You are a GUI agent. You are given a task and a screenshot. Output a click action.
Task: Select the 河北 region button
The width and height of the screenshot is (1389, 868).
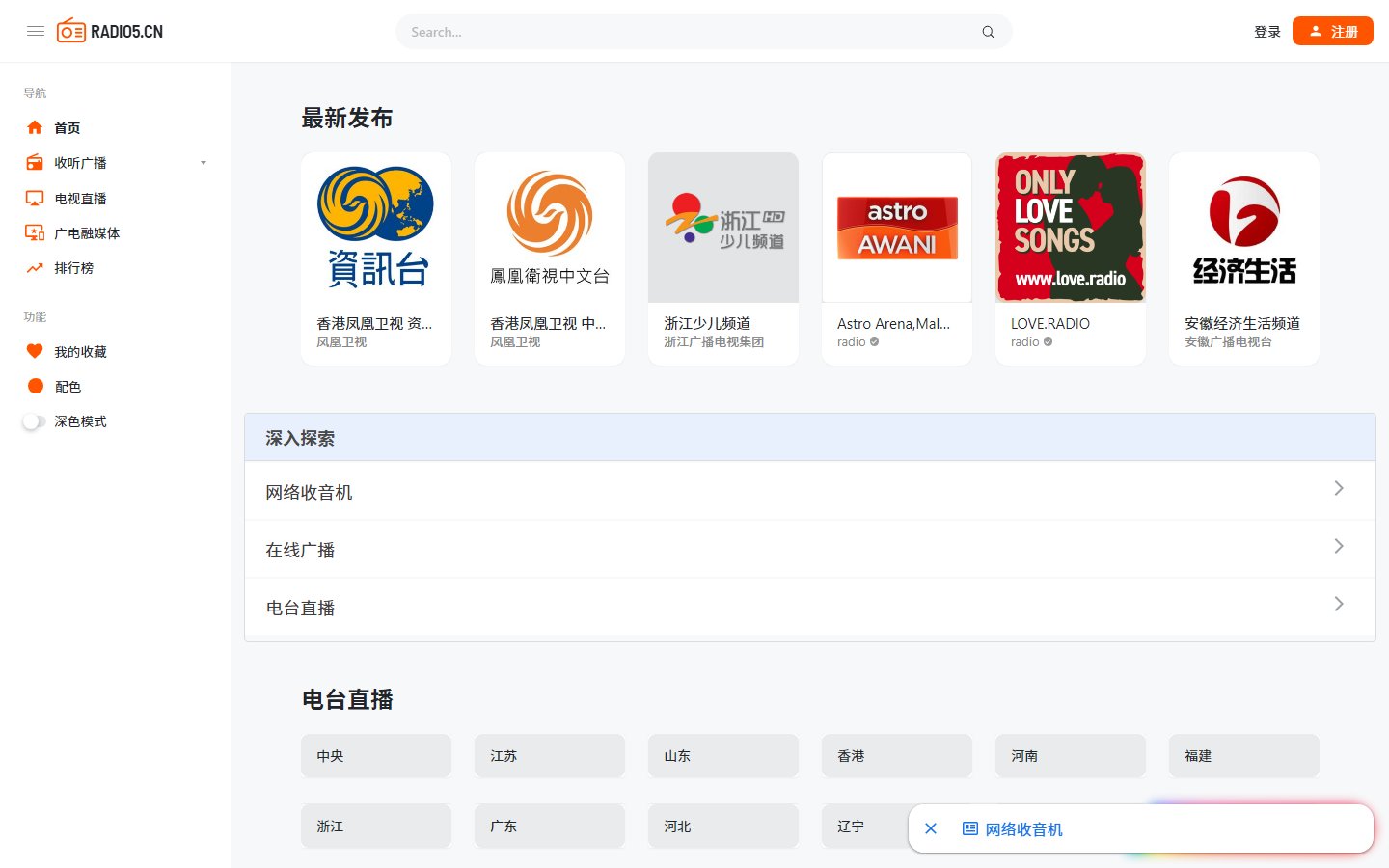click(x=723, y=827)
